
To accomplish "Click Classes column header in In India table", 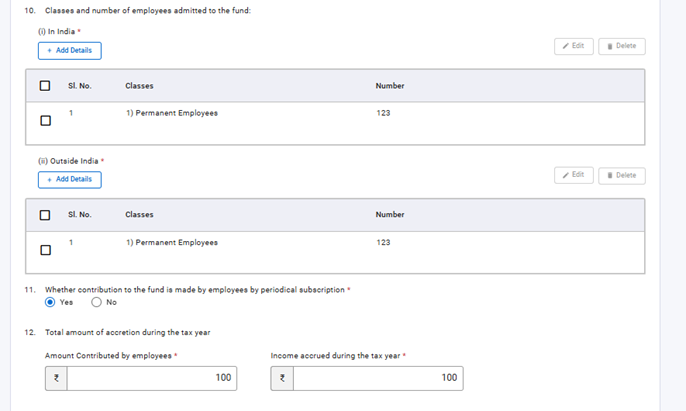I will click(139, 86).
